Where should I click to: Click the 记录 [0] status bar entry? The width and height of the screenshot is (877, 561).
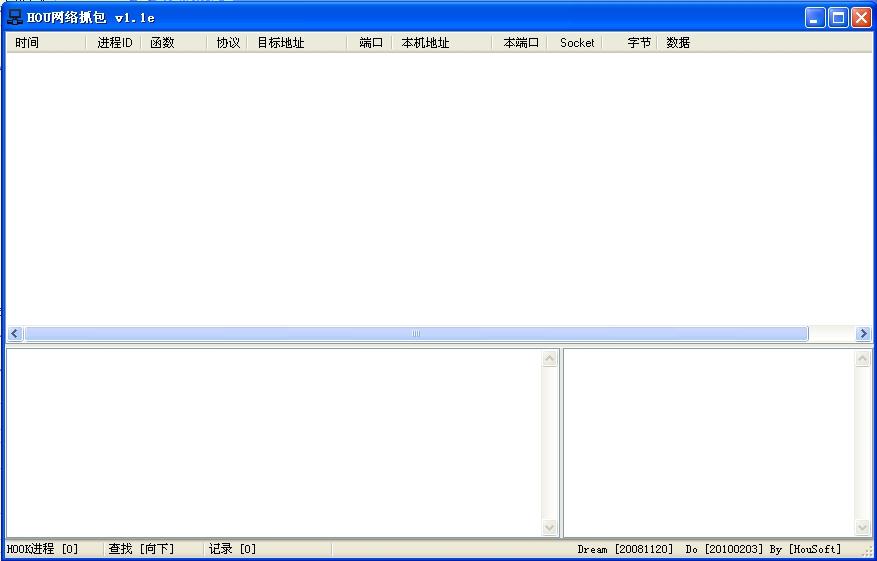click(x=232, y=549)
